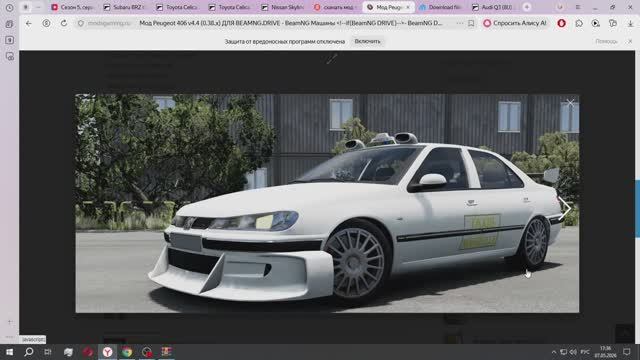Add sidebar item with plus icon

10,322
